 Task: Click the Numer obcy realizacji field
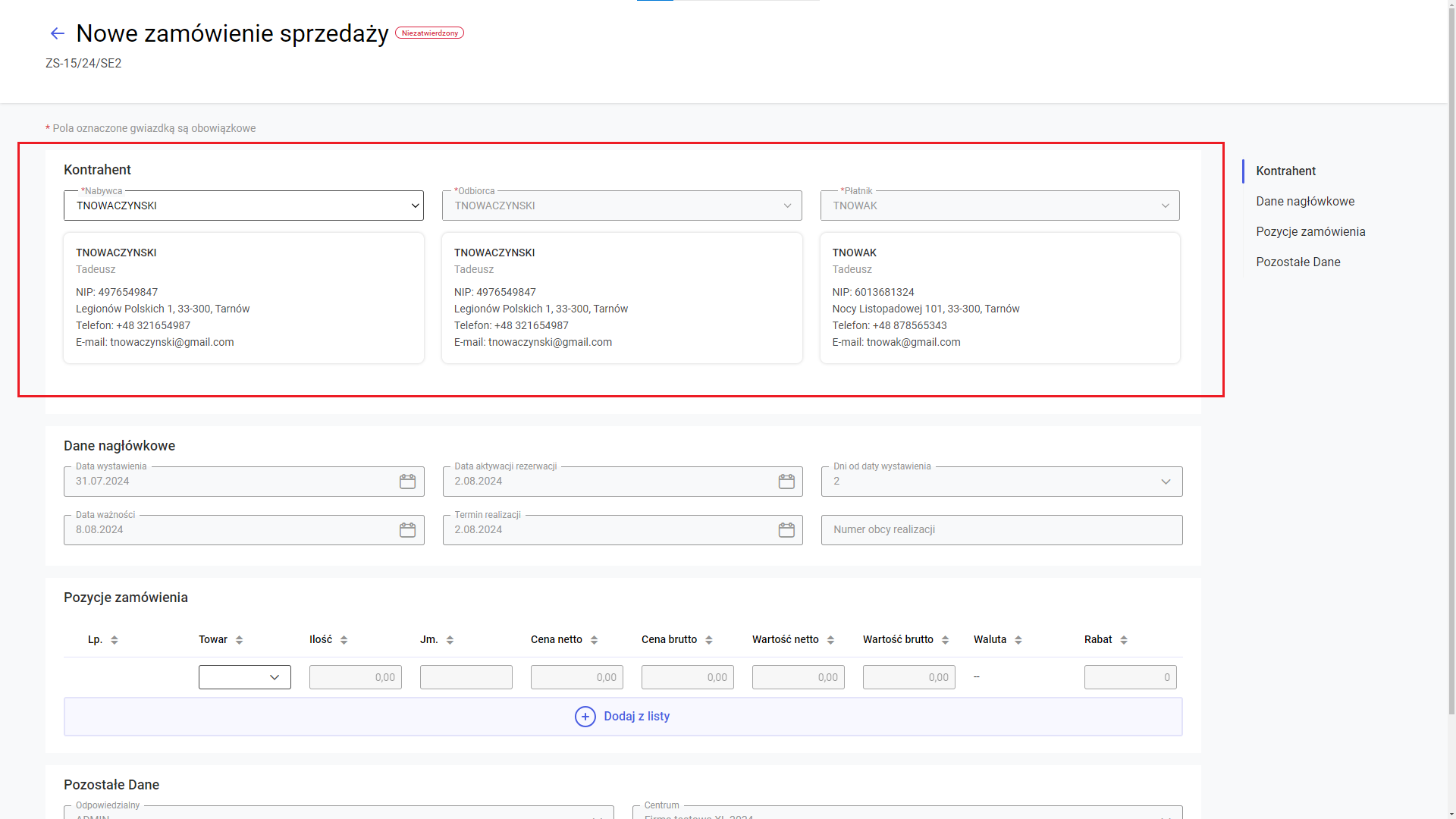1002,530
